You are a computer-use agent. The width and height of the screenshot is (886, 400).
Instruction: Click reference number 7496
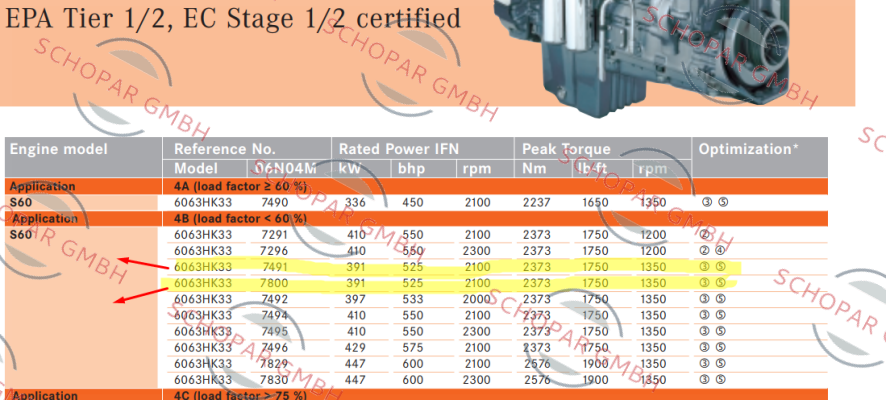274,347
